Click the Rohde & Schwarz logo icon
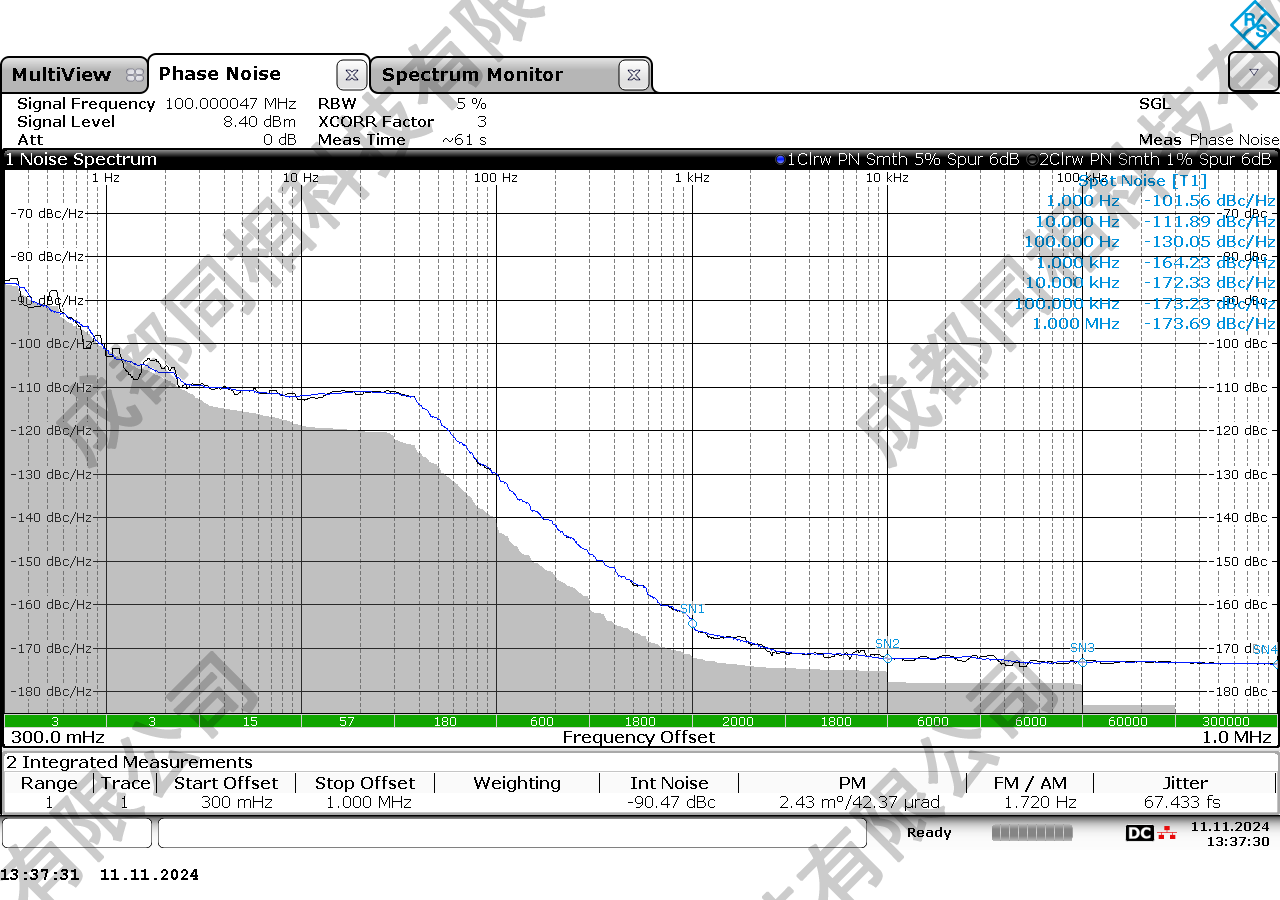 1254,25
